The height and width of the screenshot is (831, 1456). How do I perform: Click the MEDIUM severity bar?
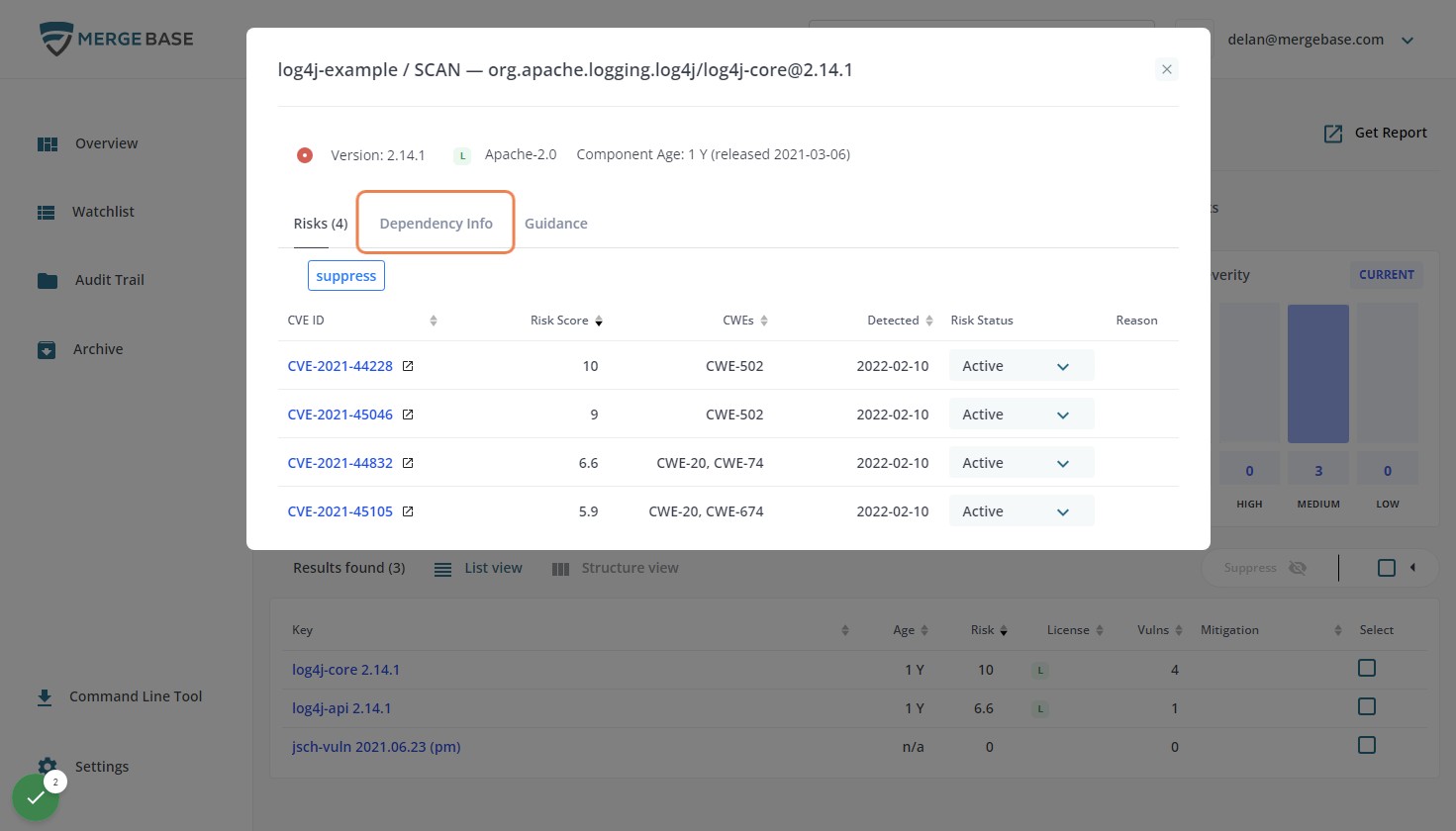(x=1318, y=374)
